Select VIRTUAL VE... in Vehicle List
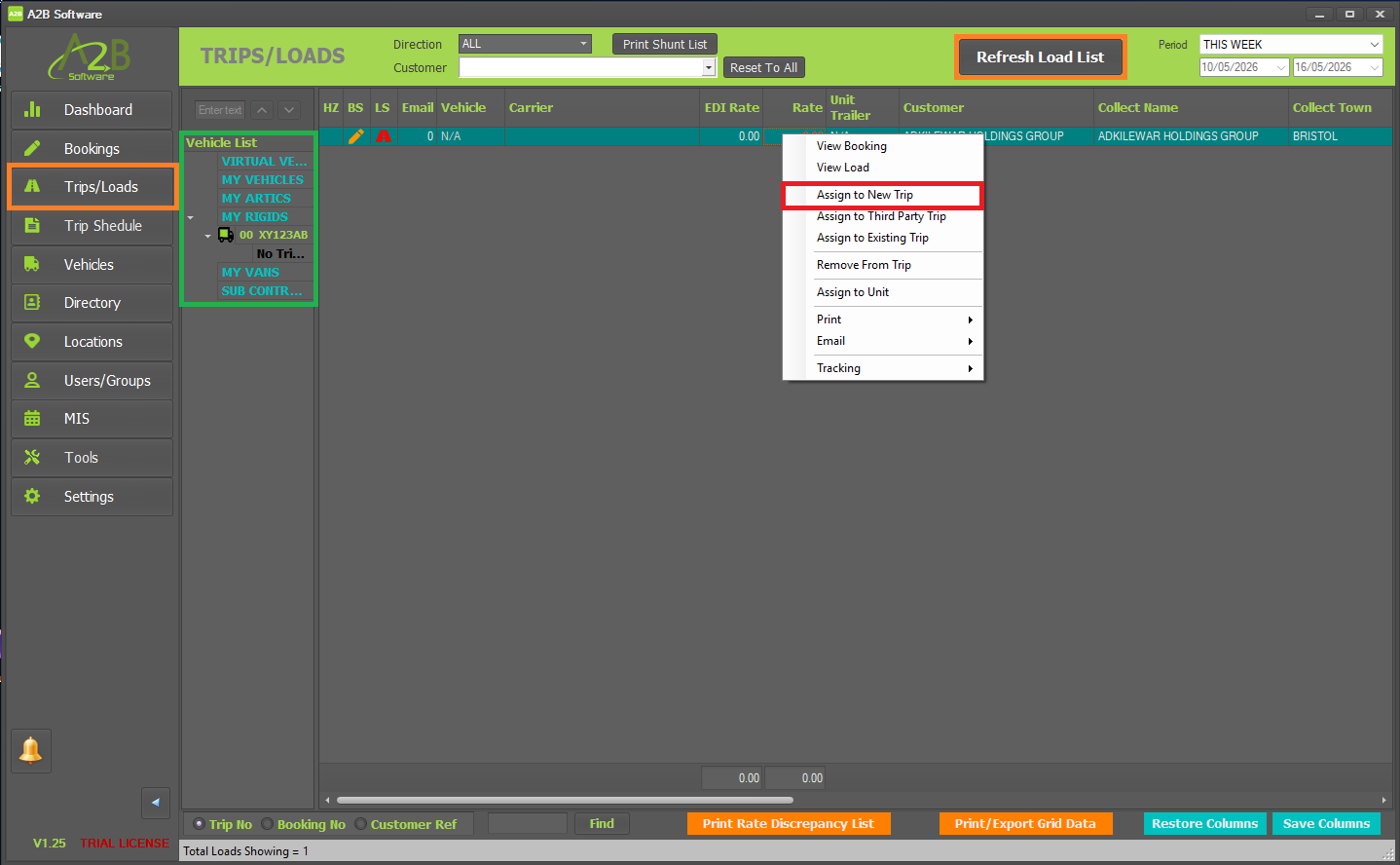The image size is (1400, 865). point(264,162)
